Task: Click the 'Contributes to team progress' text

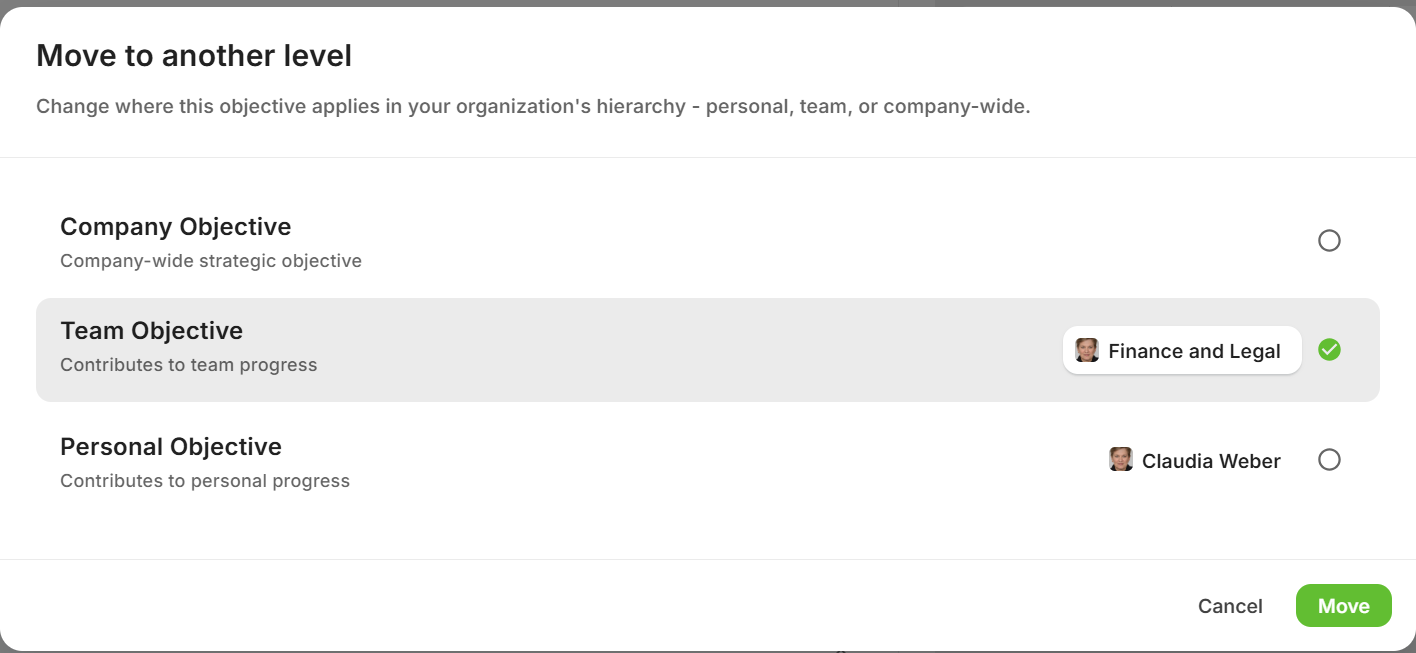Action: pyautogui.click(x=189, y=365)
